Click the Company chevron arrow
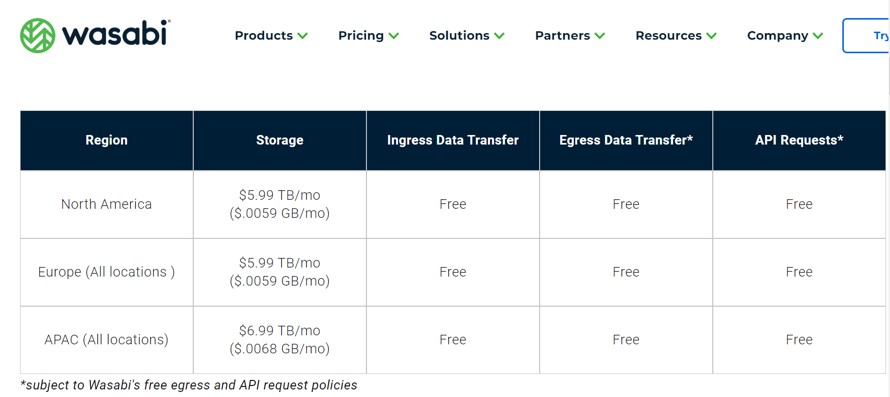 [x=817, y=36]
